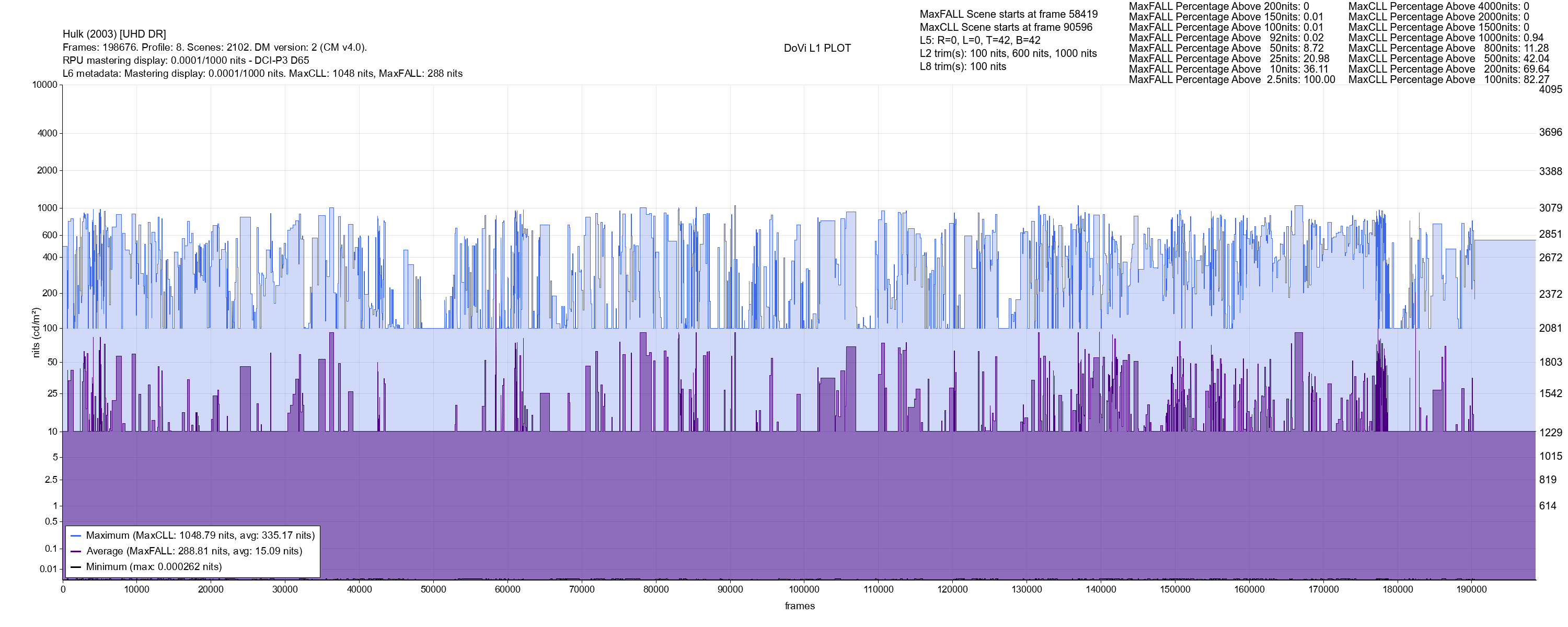Click the MaxCLL Scene starts at frame 90596 text
The height and width of the screenshot is (627, 1568).
coord(1006,27)
